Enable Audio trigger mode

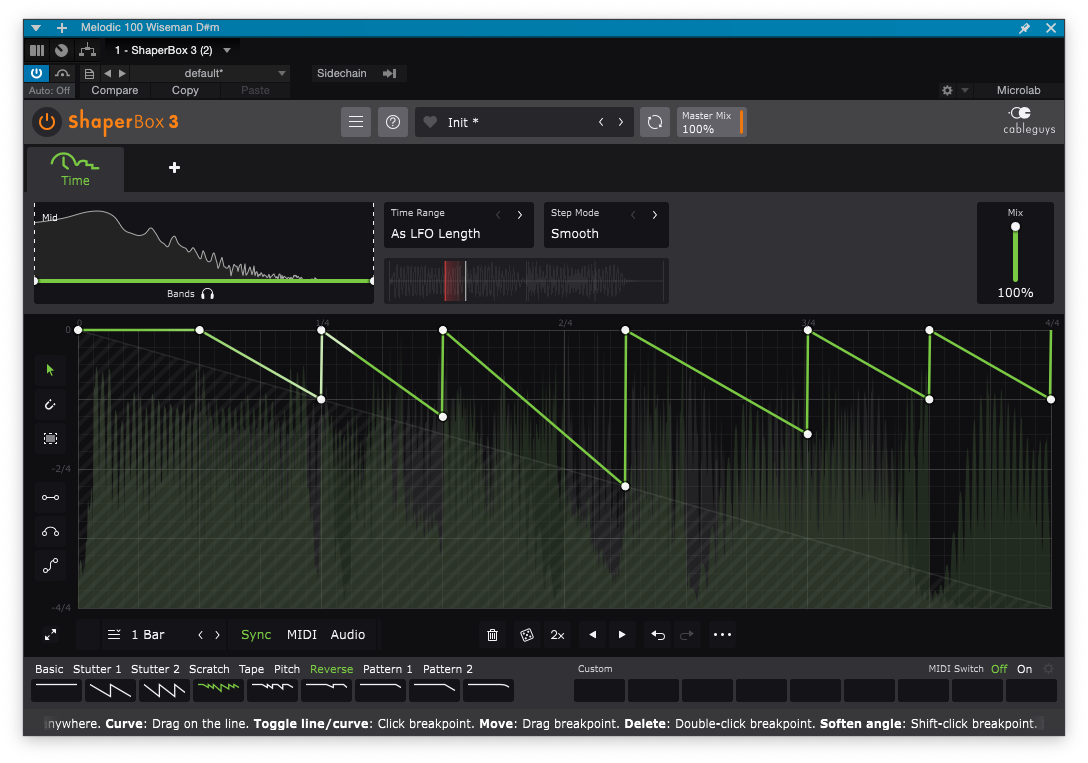[x=348, y=635]
